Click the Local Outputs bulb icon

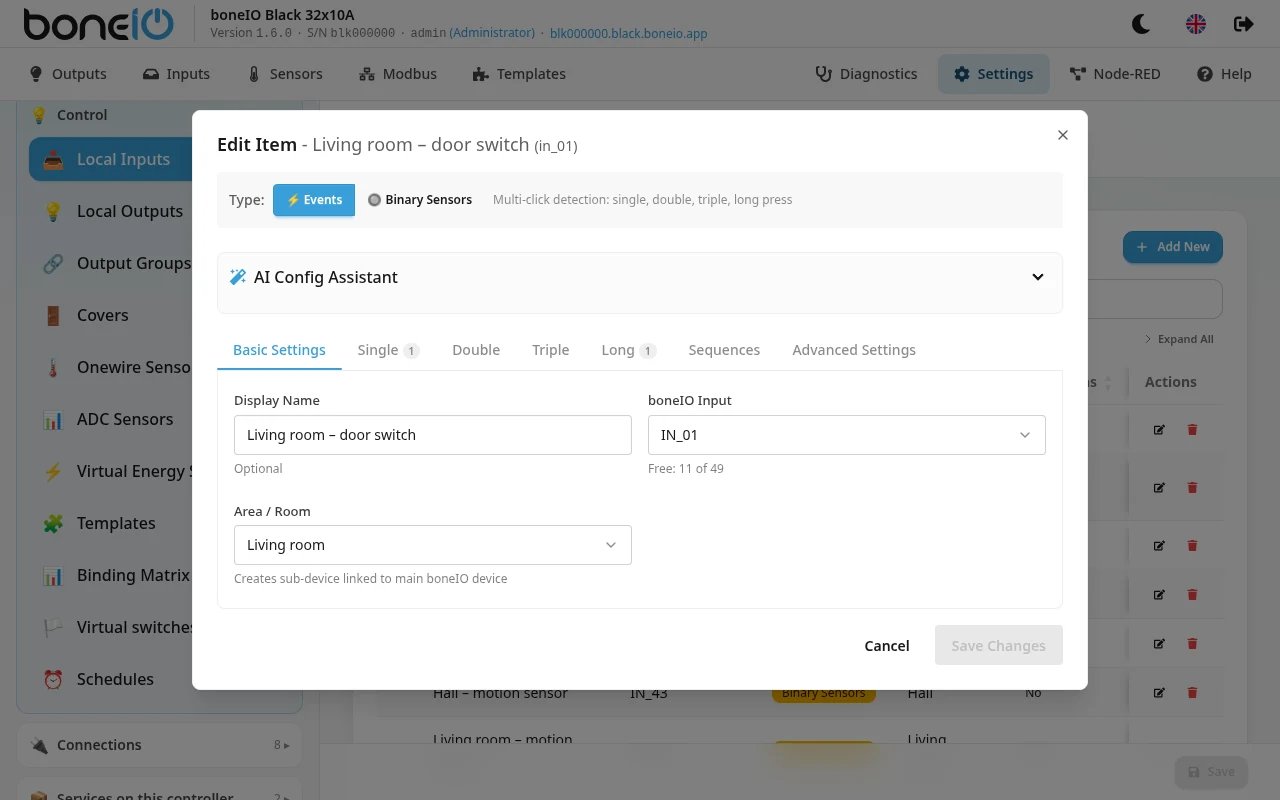pos(53,211)
